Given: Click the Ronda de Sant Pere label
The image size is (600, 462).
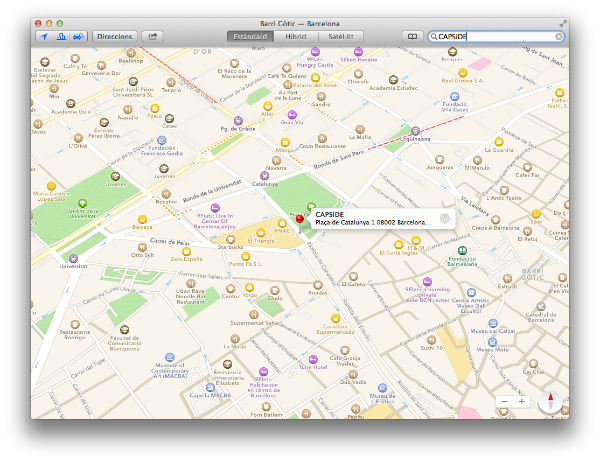Looking at the screenshot, I should [339, 159].
